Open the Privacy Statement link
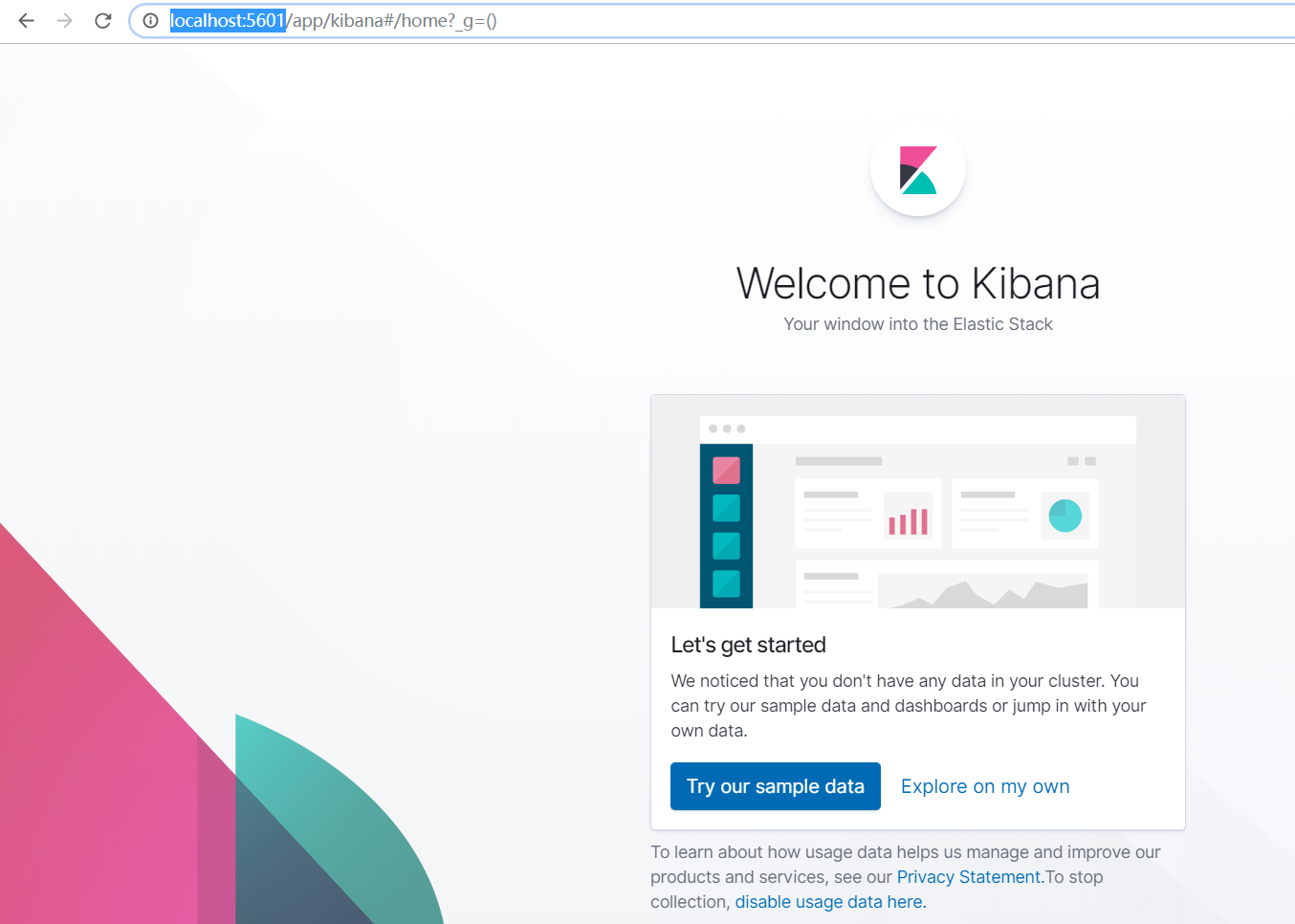 [970, 877]
